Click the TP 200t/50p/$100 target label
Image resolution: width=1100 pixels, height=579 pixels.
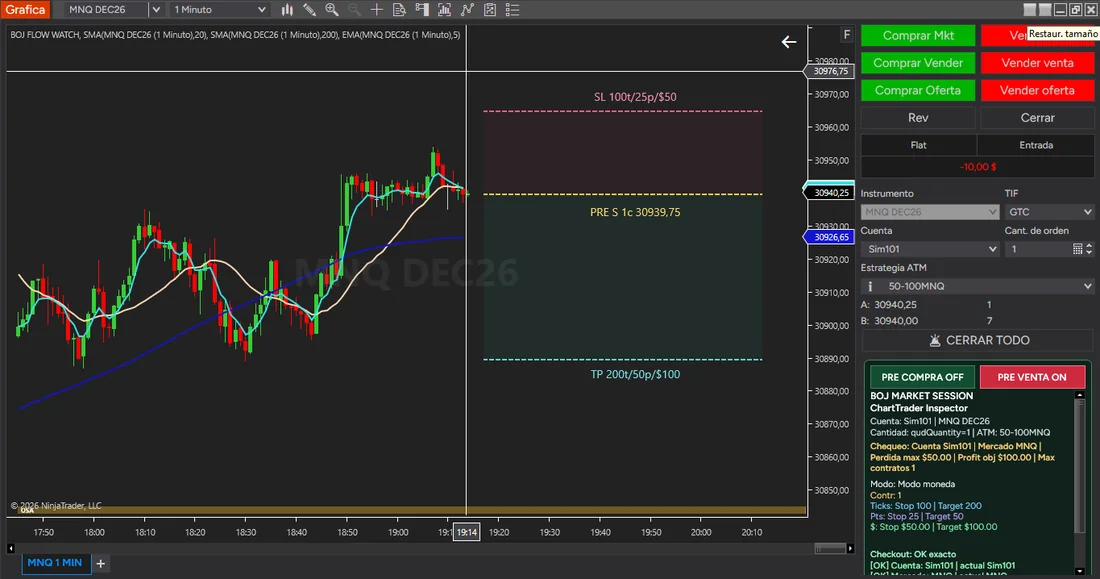click(635, 374)
